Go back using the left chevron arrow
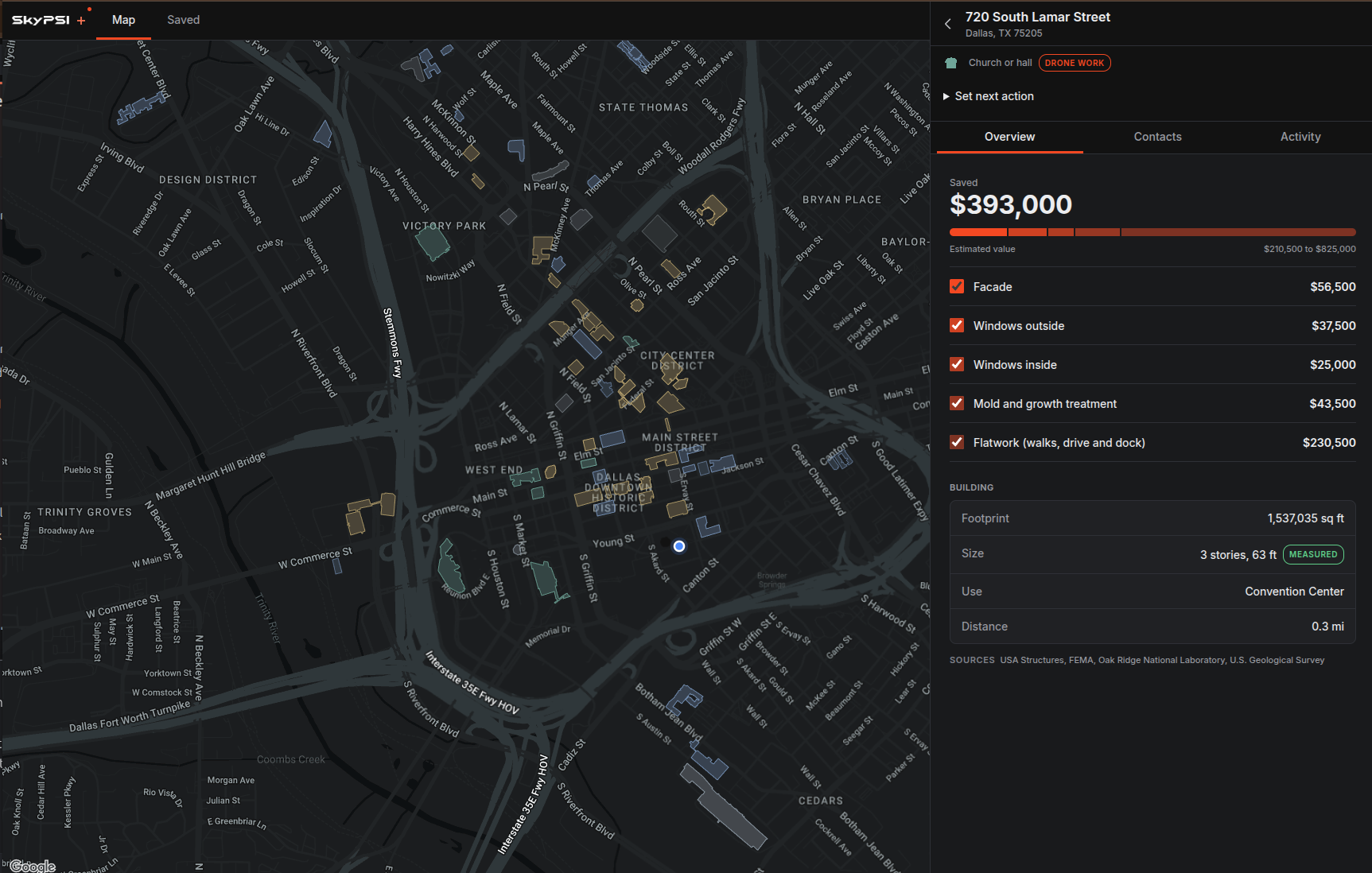The image size is (1372, 873). (947, 24)
